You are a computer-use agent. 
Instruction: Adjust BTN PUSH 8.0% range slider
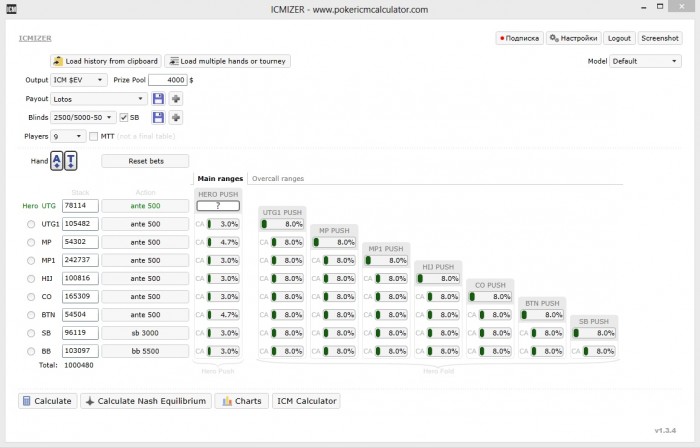(x=542, y=315)
